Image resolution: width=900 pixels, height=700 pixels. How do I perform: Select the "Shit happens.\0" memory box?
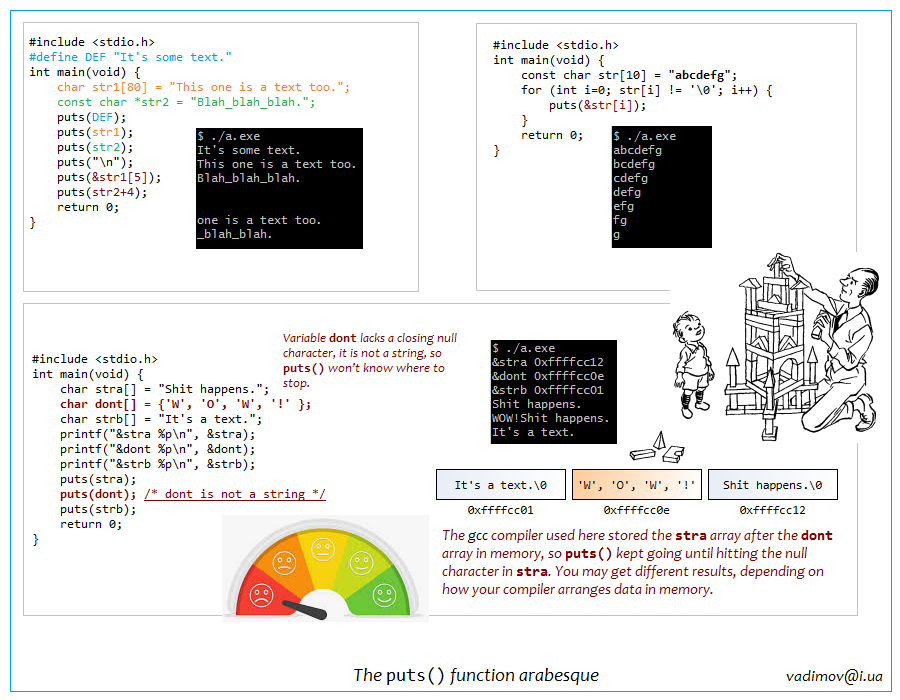coord(773,485)
